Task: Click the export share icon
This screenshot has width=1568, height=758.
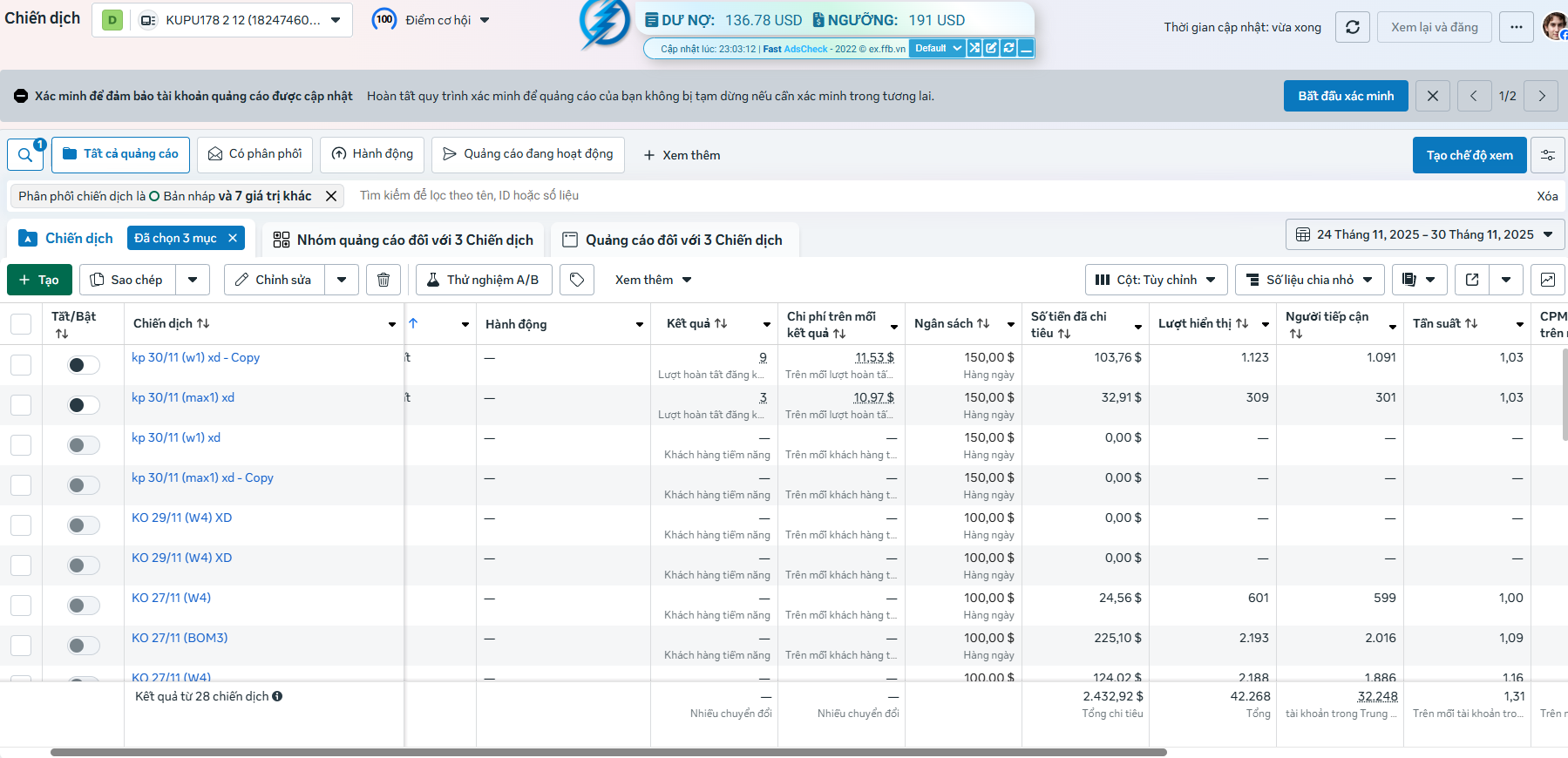Action: click(x=1472, y=280)
